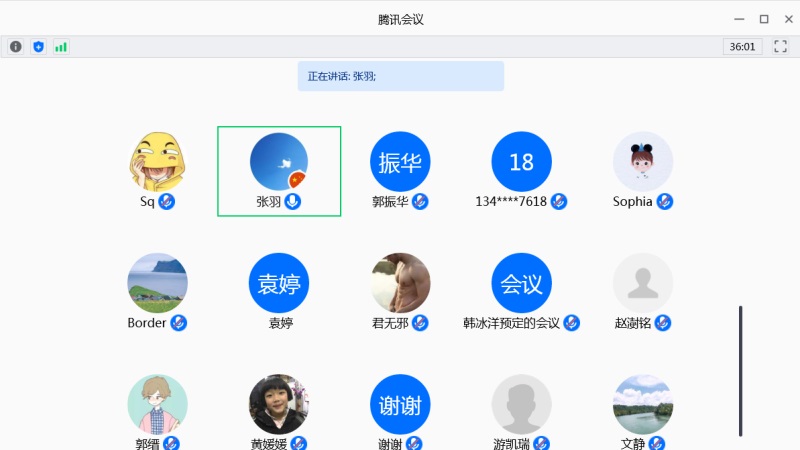Click the blue security shield icon
Viewport: 800px width, 450px height.
pyautogui.click(x=38, y=47)
